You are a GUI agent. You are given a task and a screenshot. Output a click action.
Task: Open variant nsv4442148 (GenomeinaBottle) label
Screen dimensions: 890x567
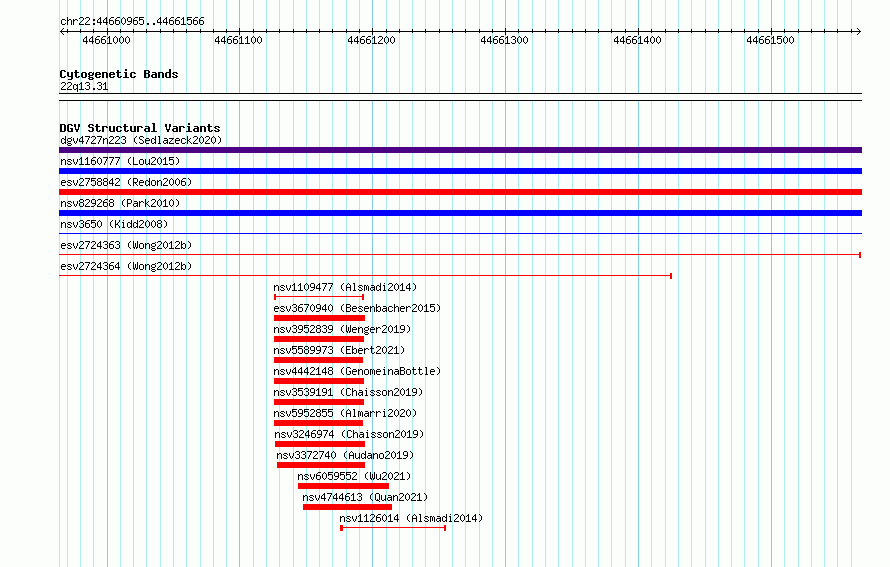(x=357, y=371)
